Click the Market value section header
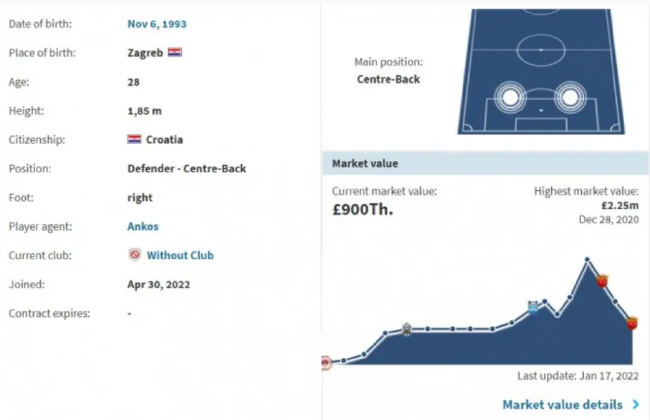This screenshot has width=650, height=420. (485, 163)
